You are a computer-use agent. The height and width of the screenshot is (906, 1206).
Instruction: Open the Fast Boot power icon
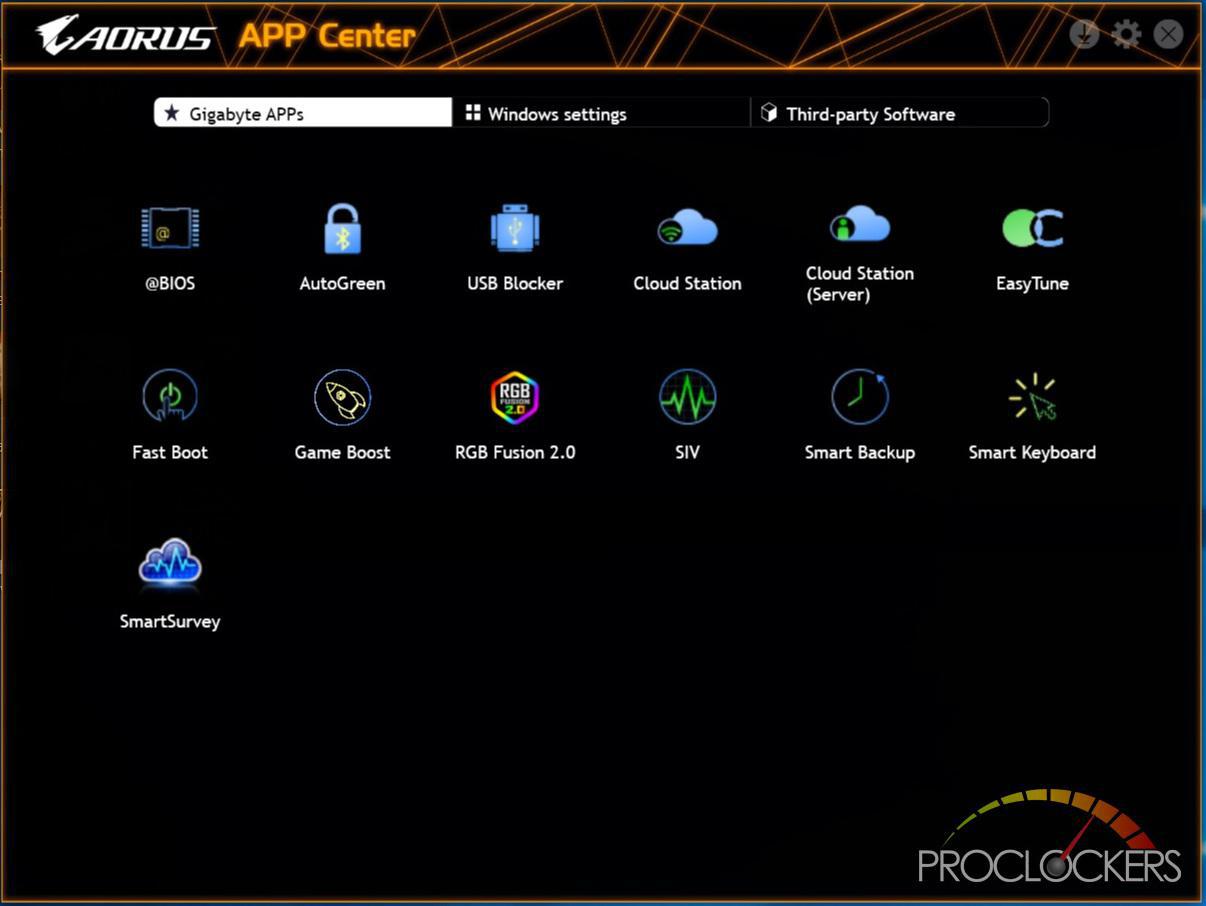pos(170,397)
